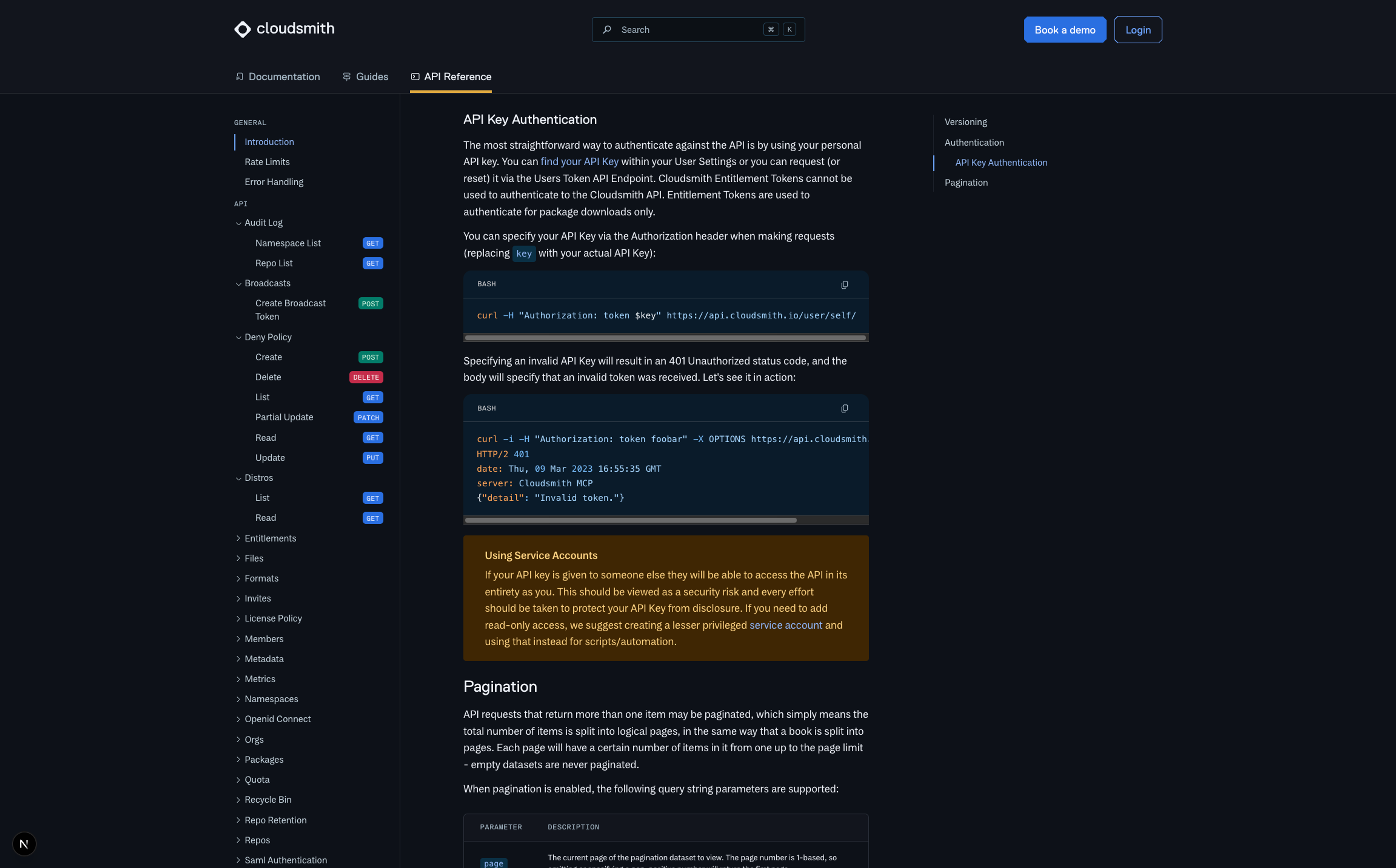Screen dimensions: 1396x868
Task: Click Book a demo button
Action: click(1065, 30)
